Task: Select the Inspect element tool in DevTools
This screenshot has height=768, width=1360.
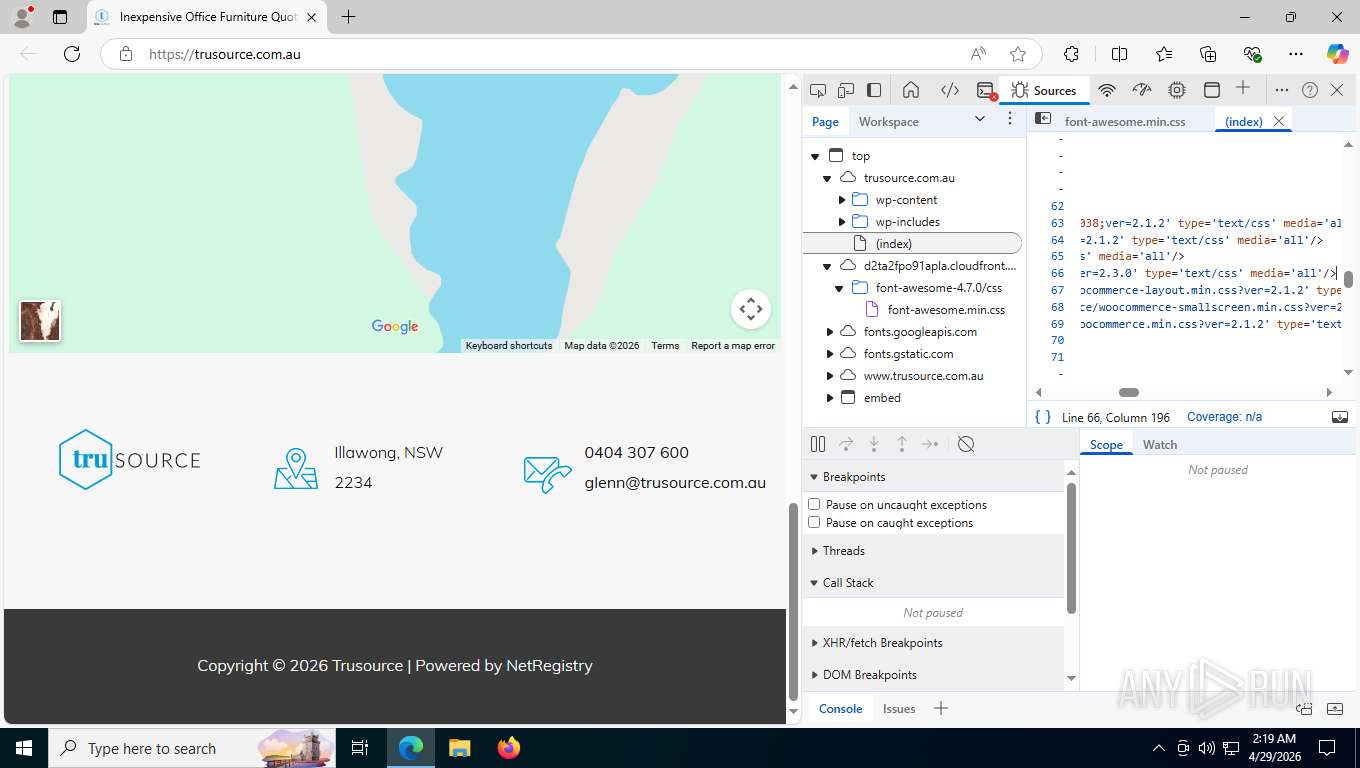Action: pos(818,90)
